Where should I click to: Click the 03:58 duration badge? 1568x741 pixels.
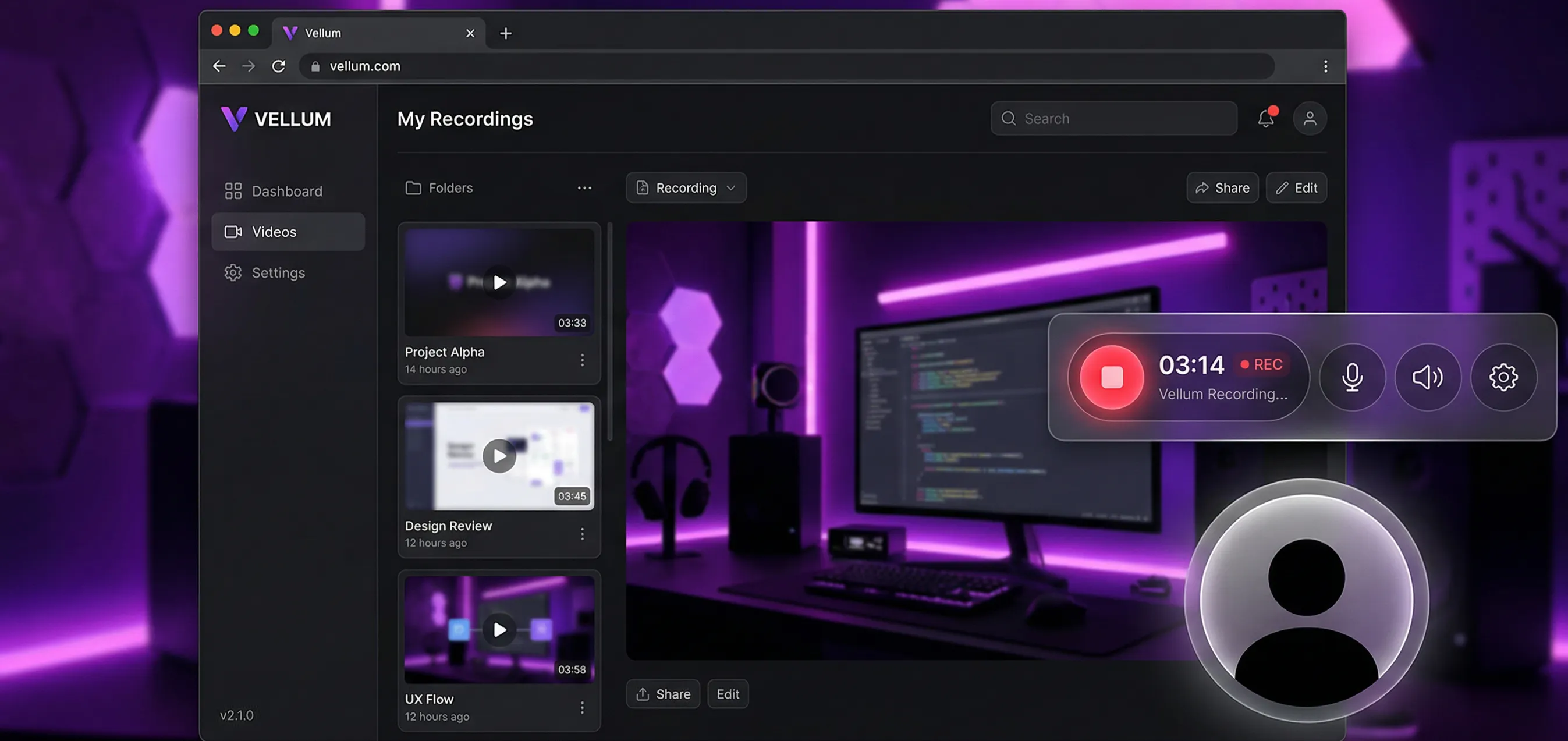tap(572, 670)
